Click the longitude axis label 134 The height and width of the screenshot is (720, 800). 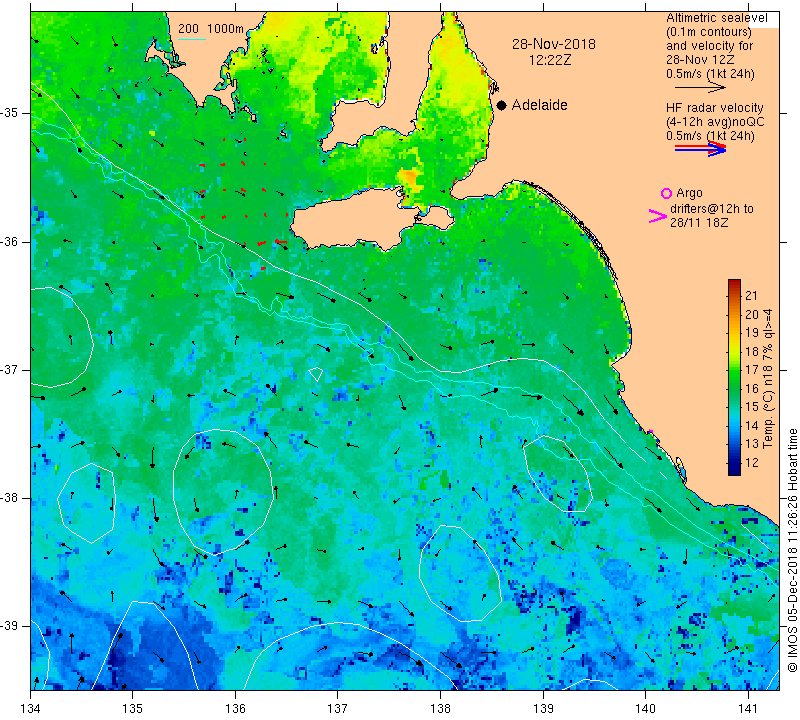[31, 708]
